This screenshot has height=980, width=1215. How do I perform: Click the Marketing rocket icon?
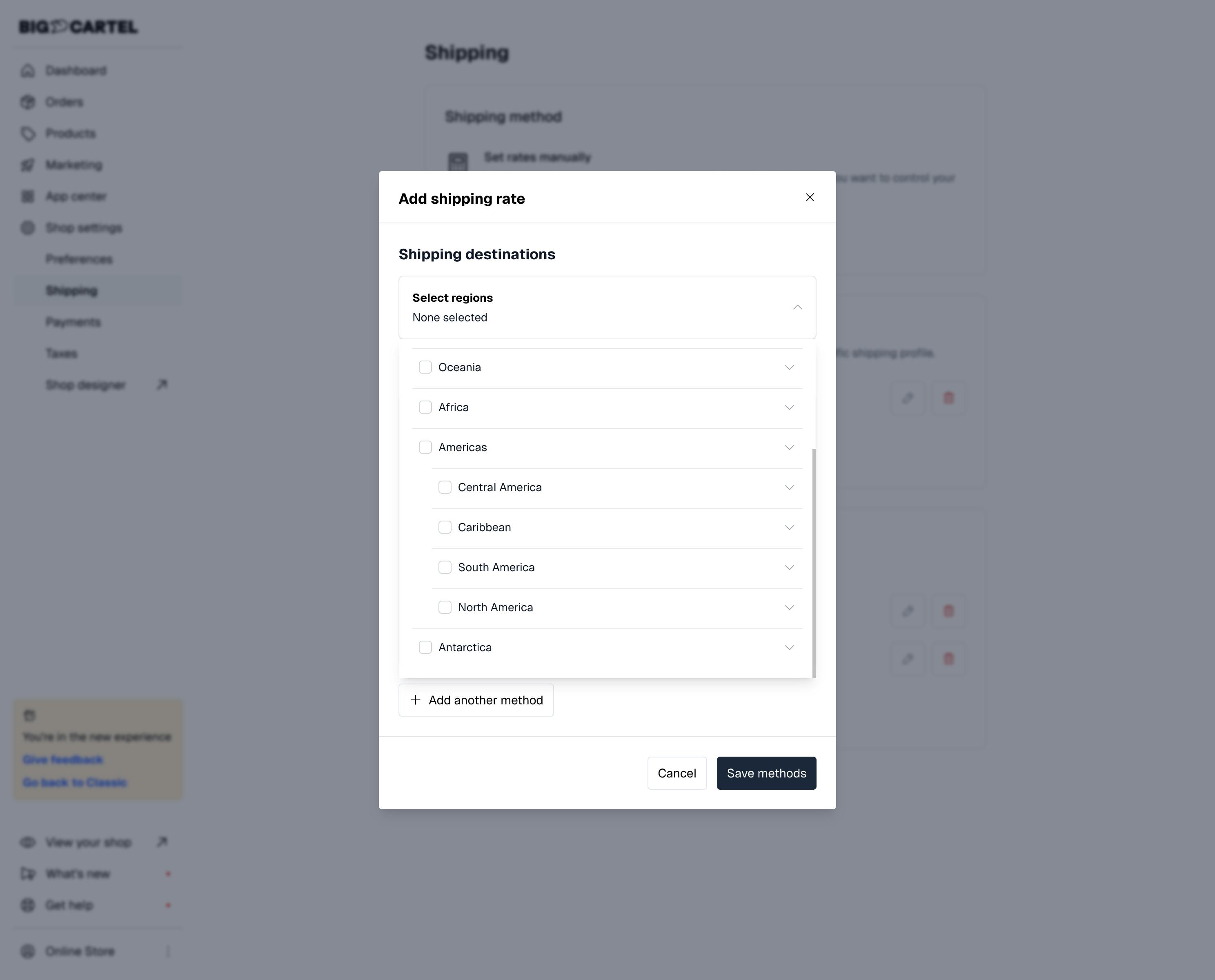click(28, 165)
